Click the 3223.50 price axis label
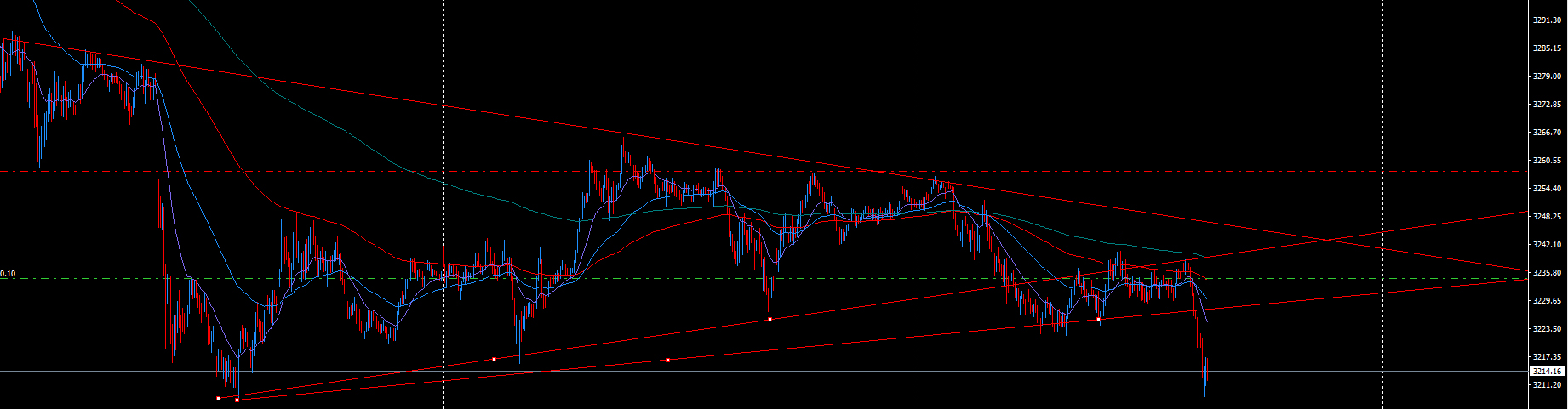 (x=1546, y=328)
